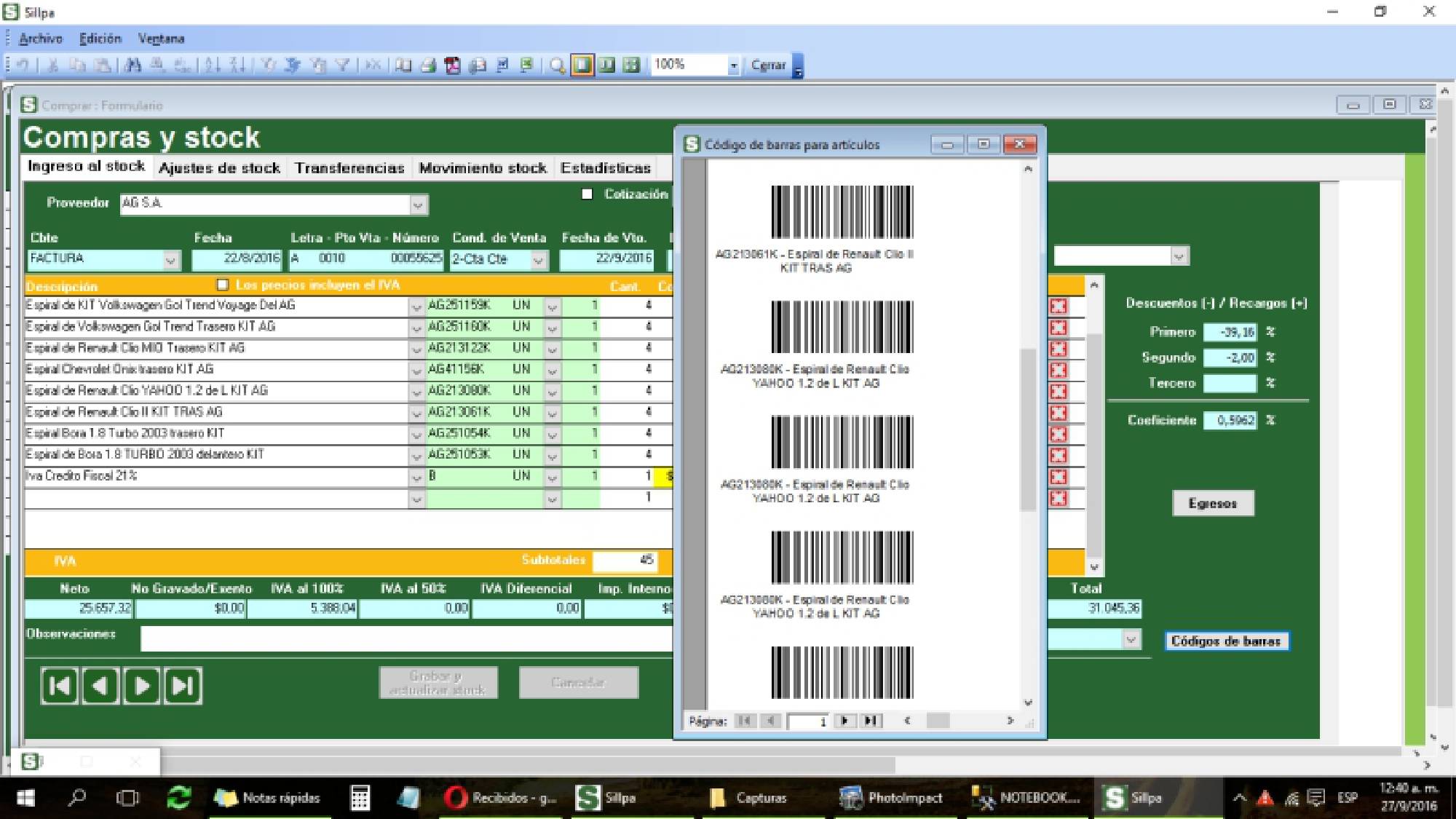Click the Códigos de barras button
Screen dimensions: 1456x819
point(1226,641)
